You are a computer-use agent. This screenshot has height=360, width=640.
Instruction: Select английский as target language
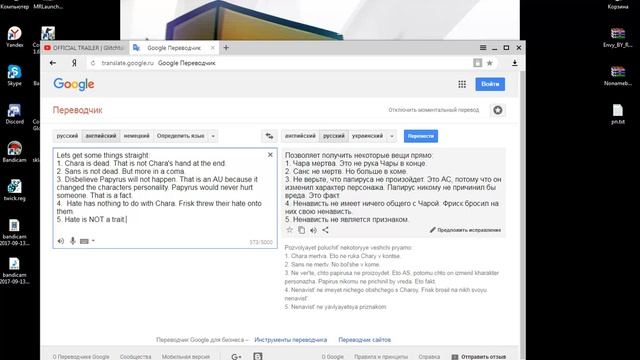[300, 136]
